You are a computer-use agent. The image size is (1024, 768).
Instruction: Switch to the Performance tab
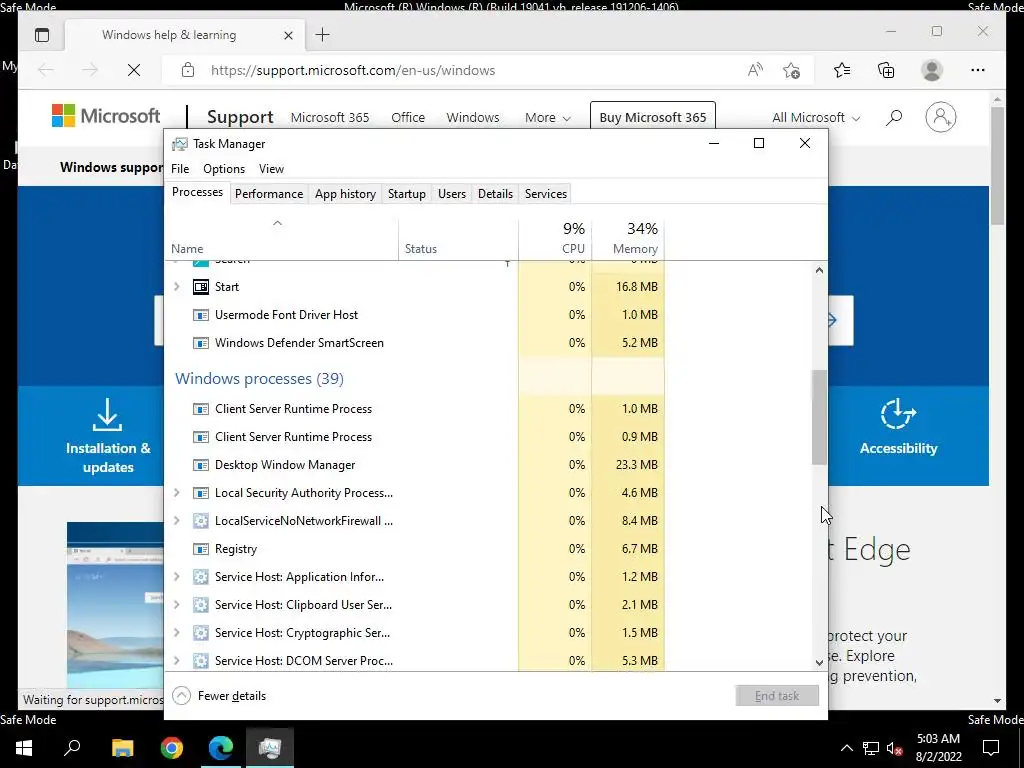[269, 194]
